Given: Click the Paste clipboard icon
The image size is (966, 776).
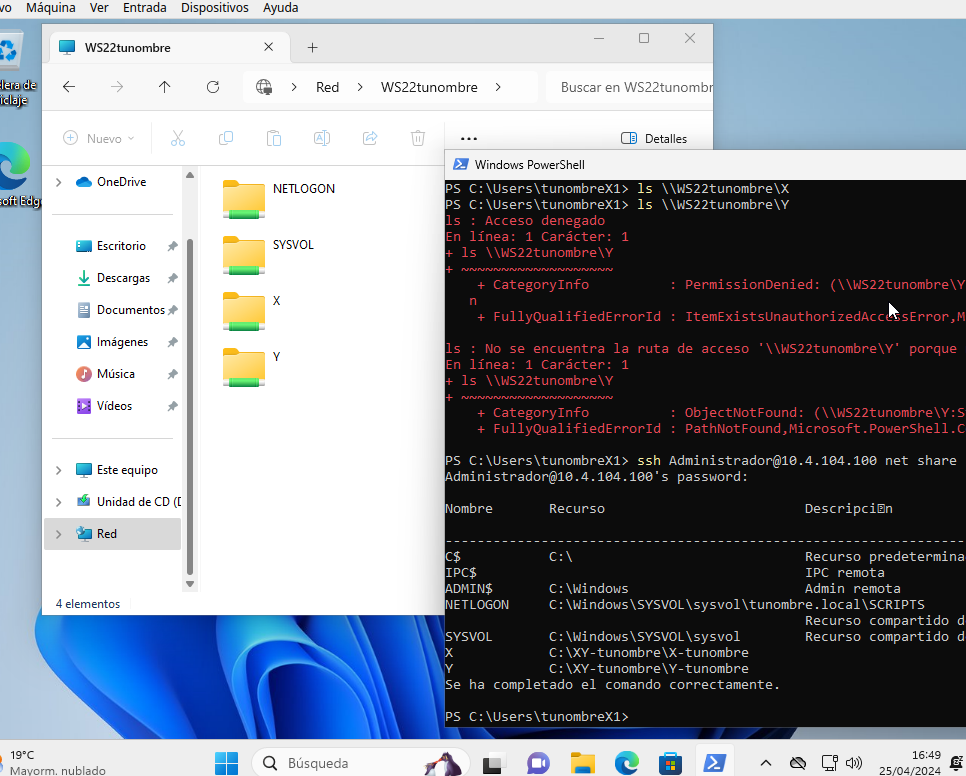Looking at the screenshot, I should [x=273, y=139].
